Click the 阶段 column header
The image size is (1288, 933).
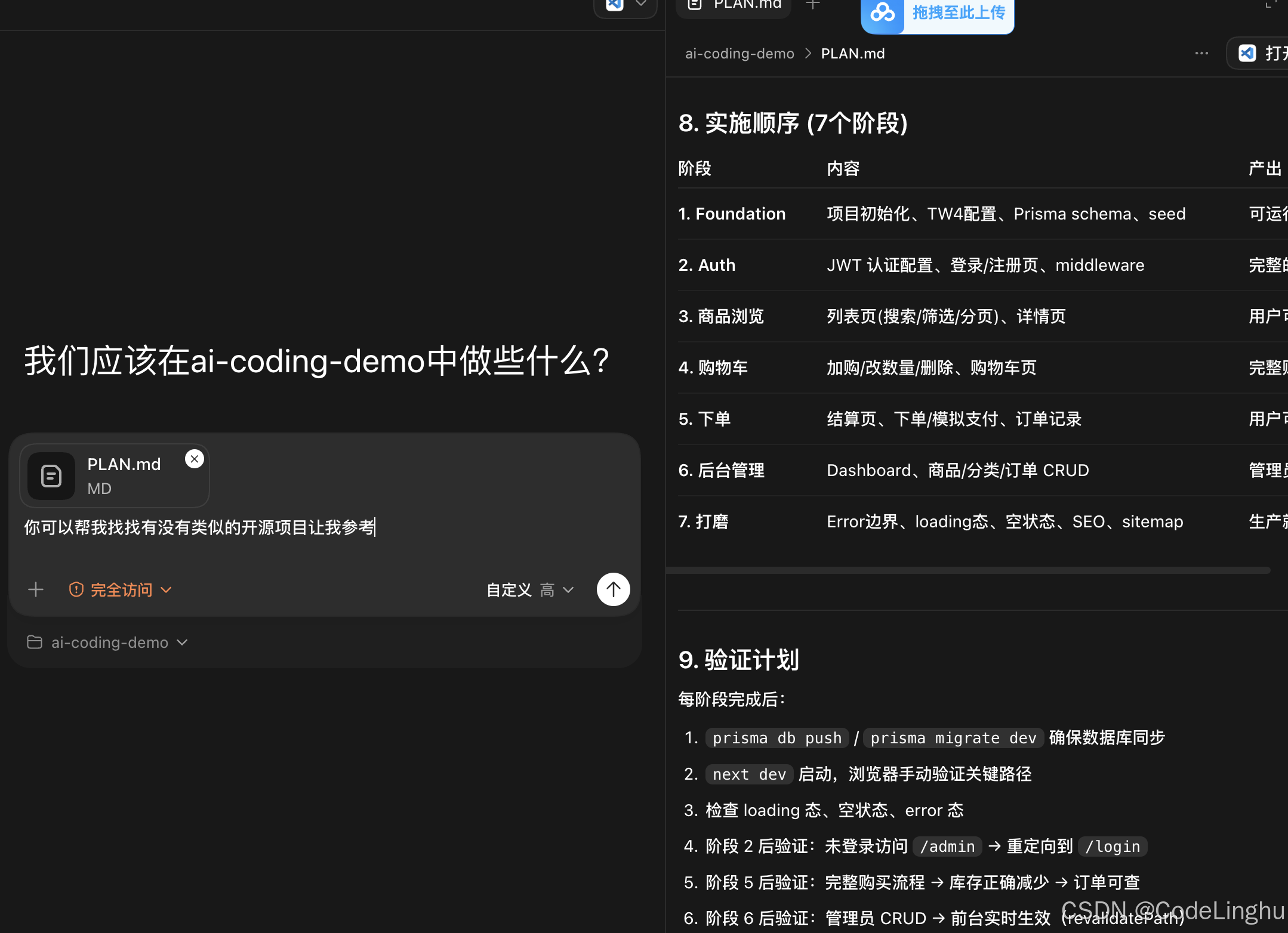pos(695,168)
